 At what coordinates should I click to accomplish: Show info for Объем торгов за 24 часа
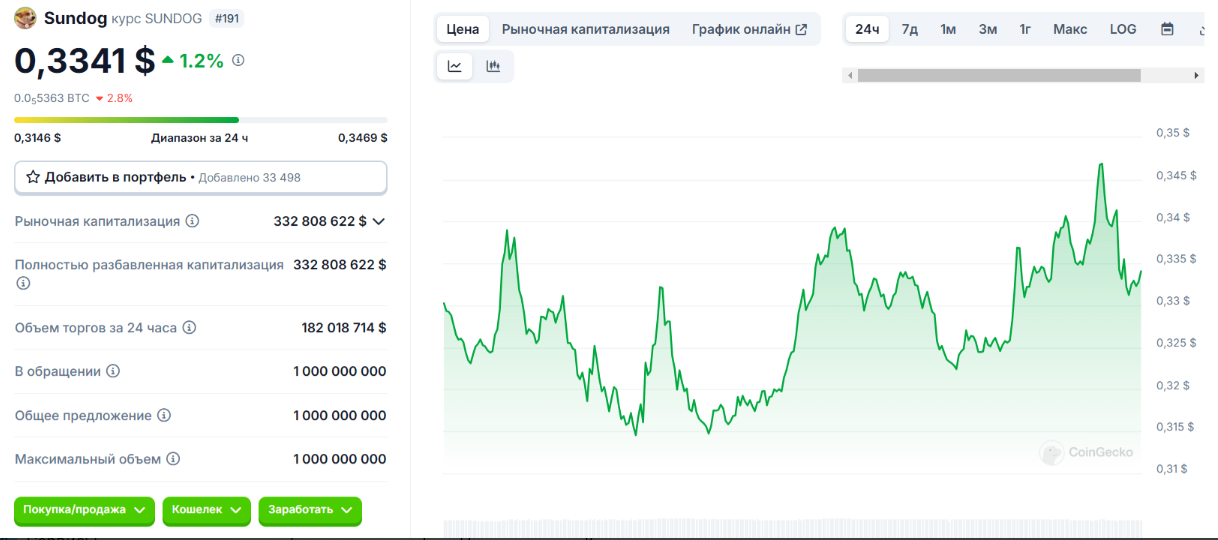(189, 327)
